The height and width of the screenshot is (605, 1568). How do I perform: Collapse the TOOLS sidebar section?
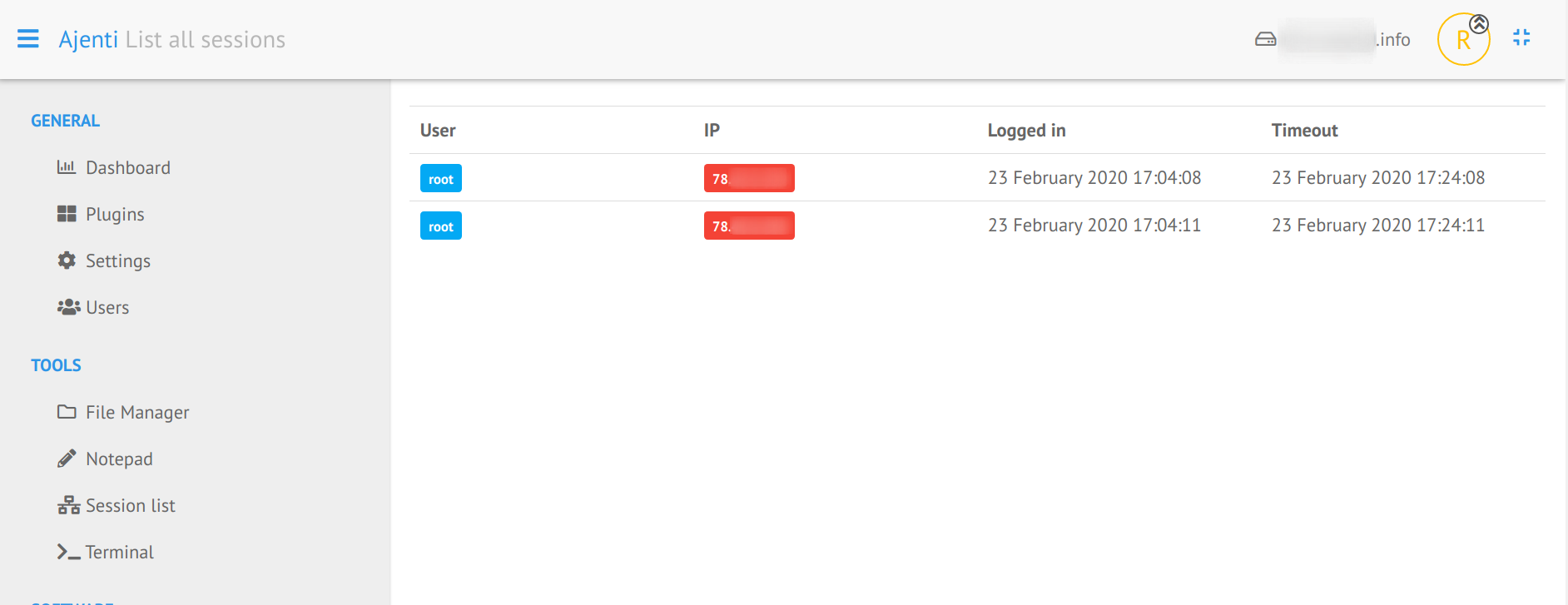tap(56, 365)
